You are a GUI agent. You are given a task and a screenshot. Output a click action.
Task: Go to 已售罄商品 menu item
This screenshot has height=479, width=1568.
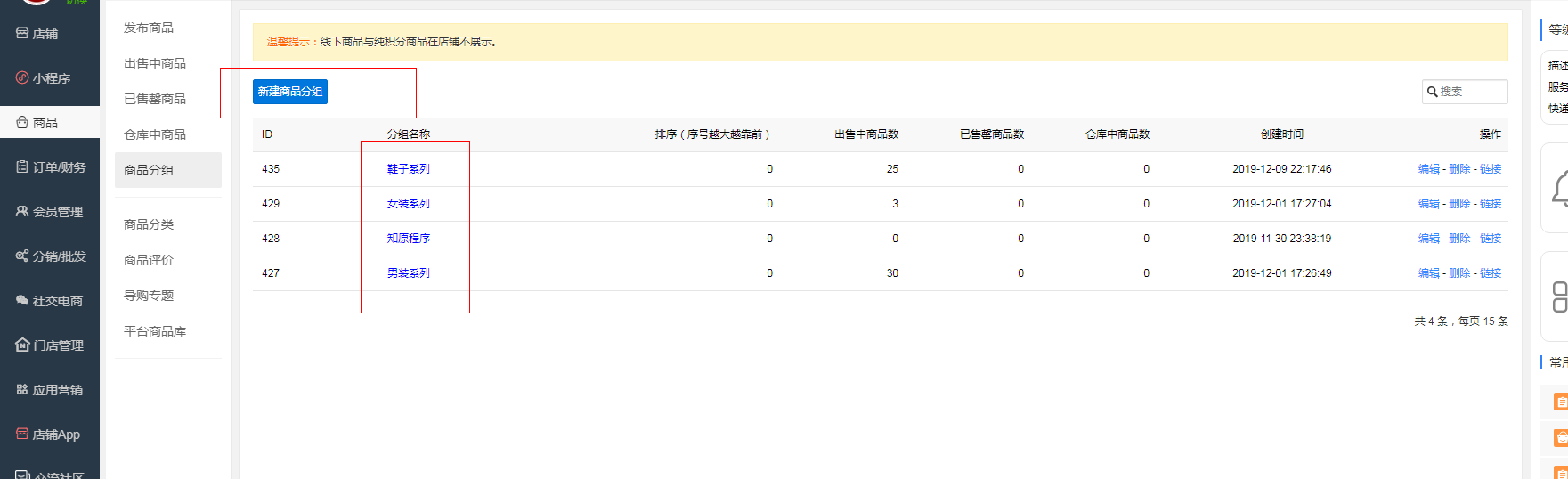(x=155, y=99)
